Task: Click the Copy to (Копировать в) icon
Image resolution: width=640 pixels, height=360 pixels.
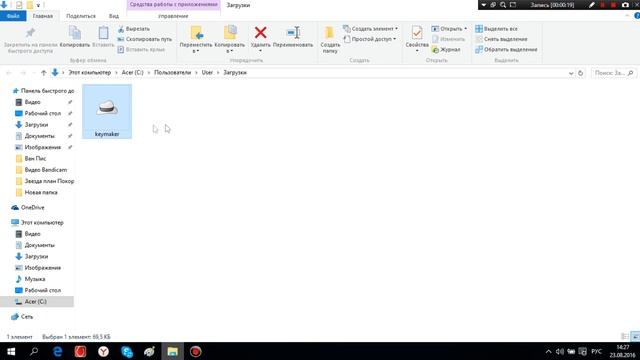Action: click(x=230, y=33)
